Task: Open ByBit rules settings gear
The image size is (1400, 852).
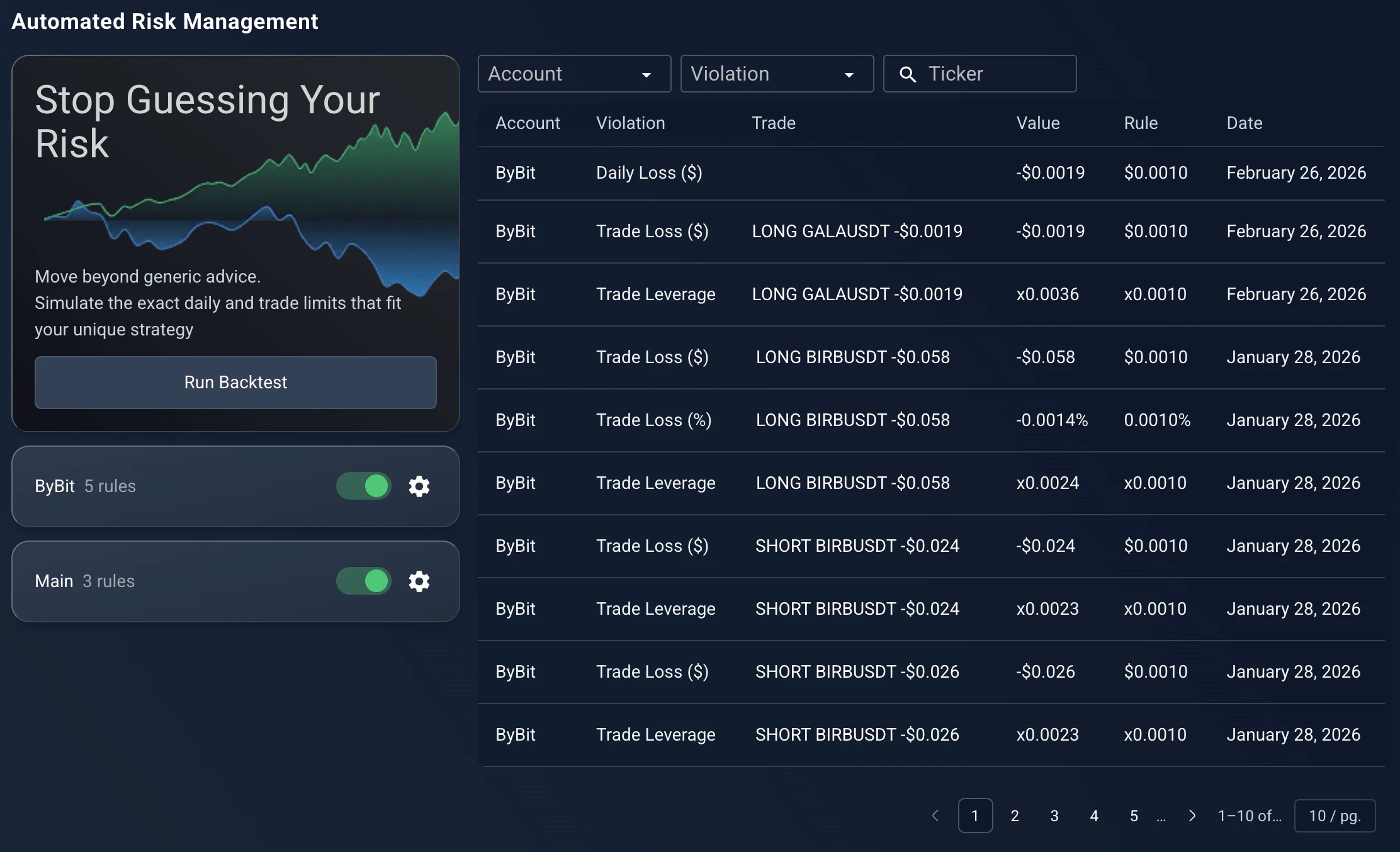Action: coord(419,486)
